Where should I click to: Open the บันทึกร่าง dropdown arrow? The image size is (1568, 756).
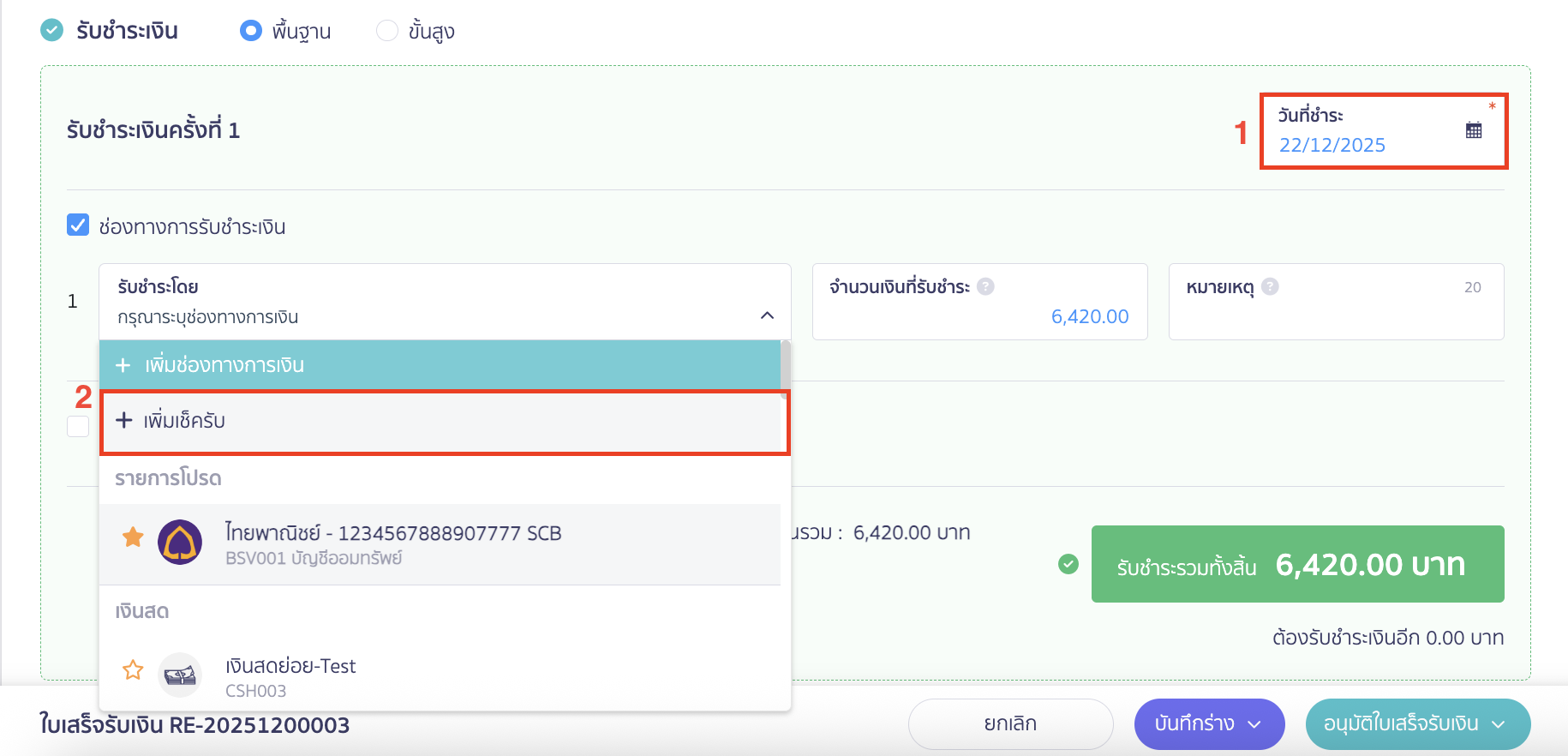(1253, 724)
